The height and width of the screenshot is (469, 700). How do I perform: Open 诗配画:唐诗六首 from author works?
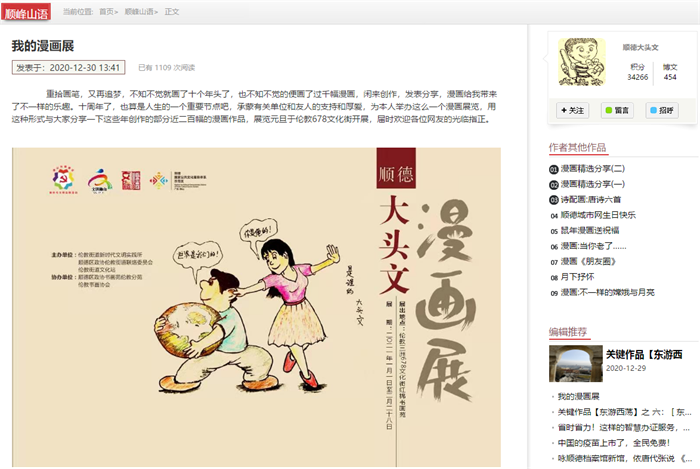coord(590,199)
